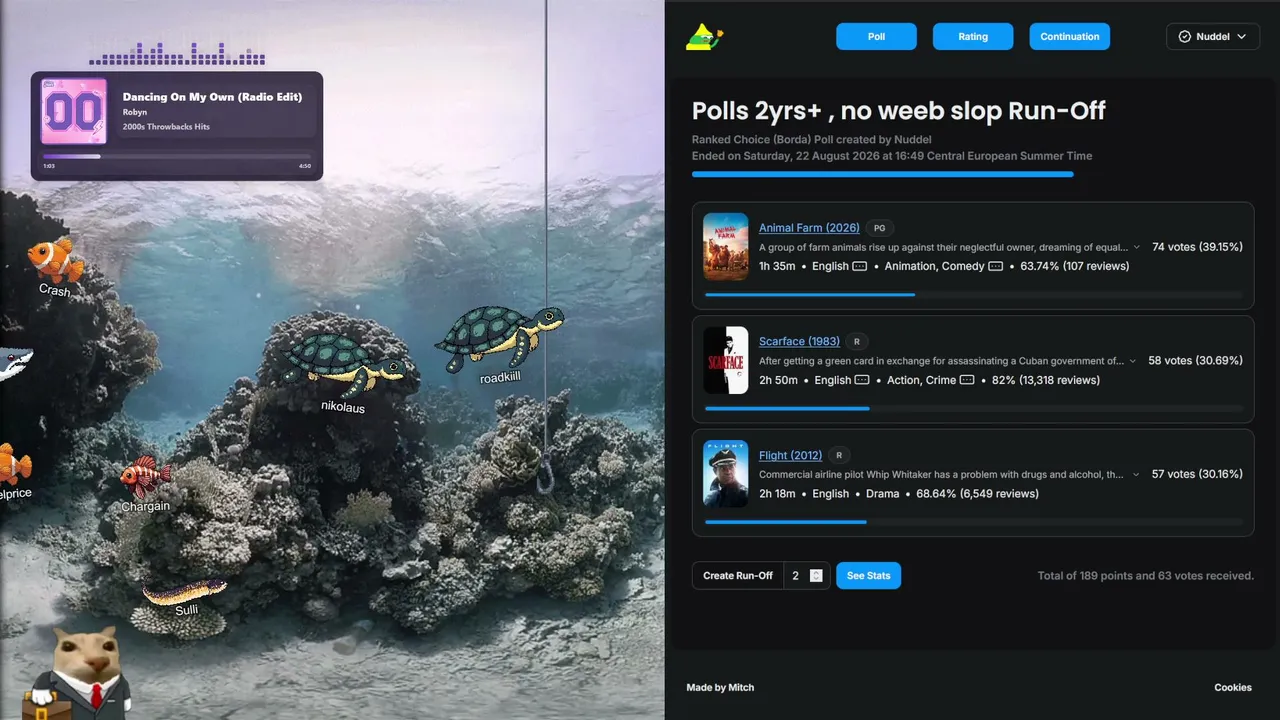Click the site logo in the header
The height and width of the screenshot is (720, 1280).
pyautogui.click(x=704, y=36)
